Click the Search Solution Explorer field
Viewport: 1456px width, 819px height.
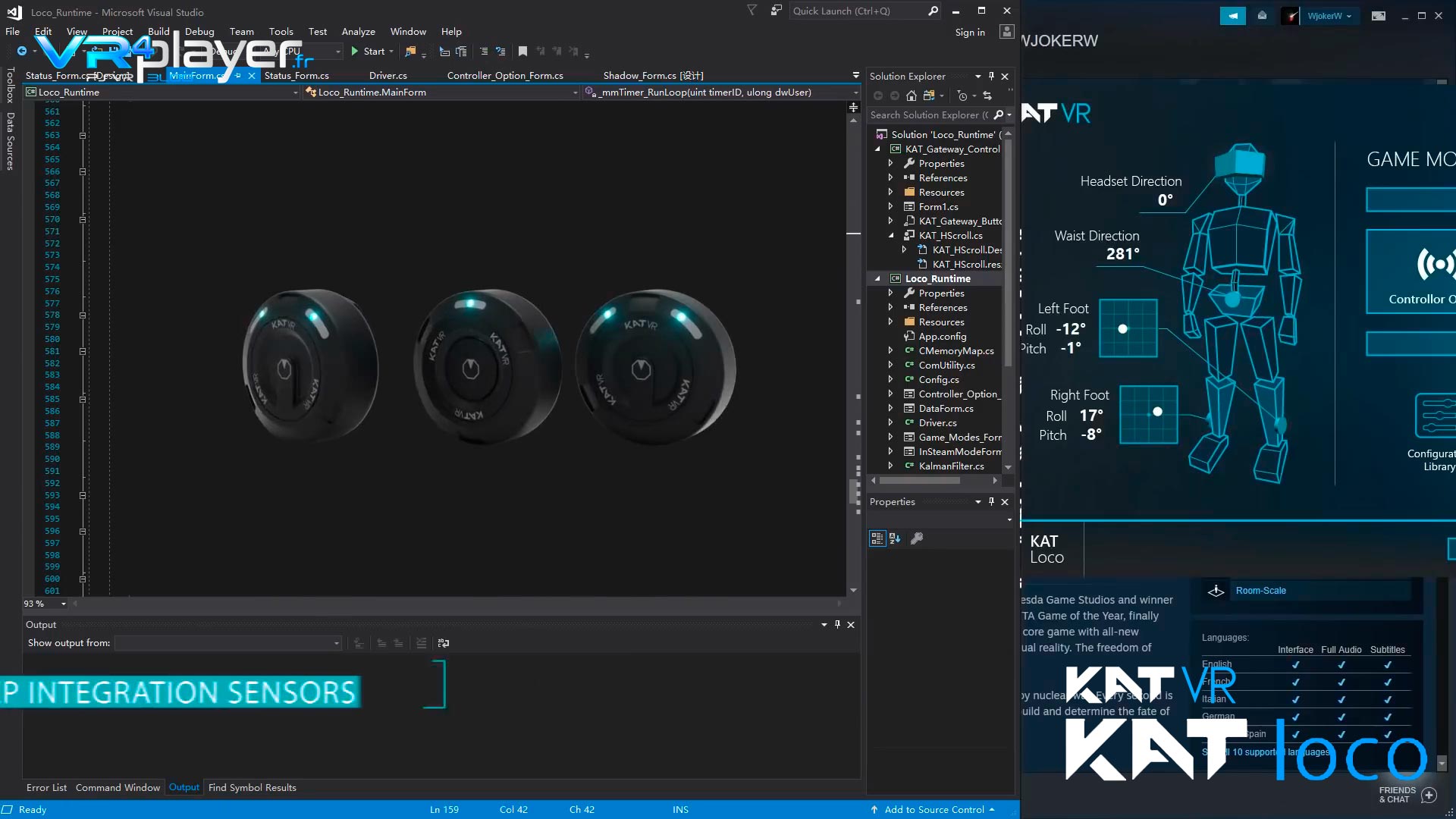(x=933, y=115)
